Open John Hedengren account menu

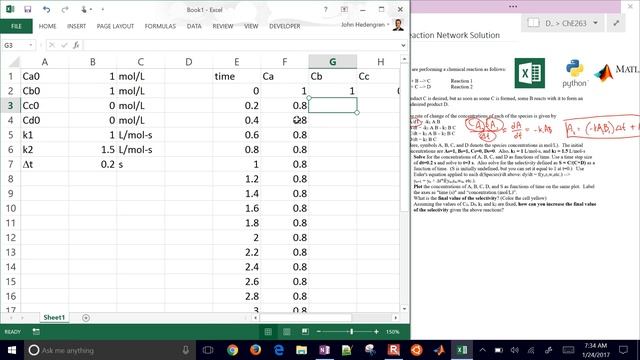[365, 25]
